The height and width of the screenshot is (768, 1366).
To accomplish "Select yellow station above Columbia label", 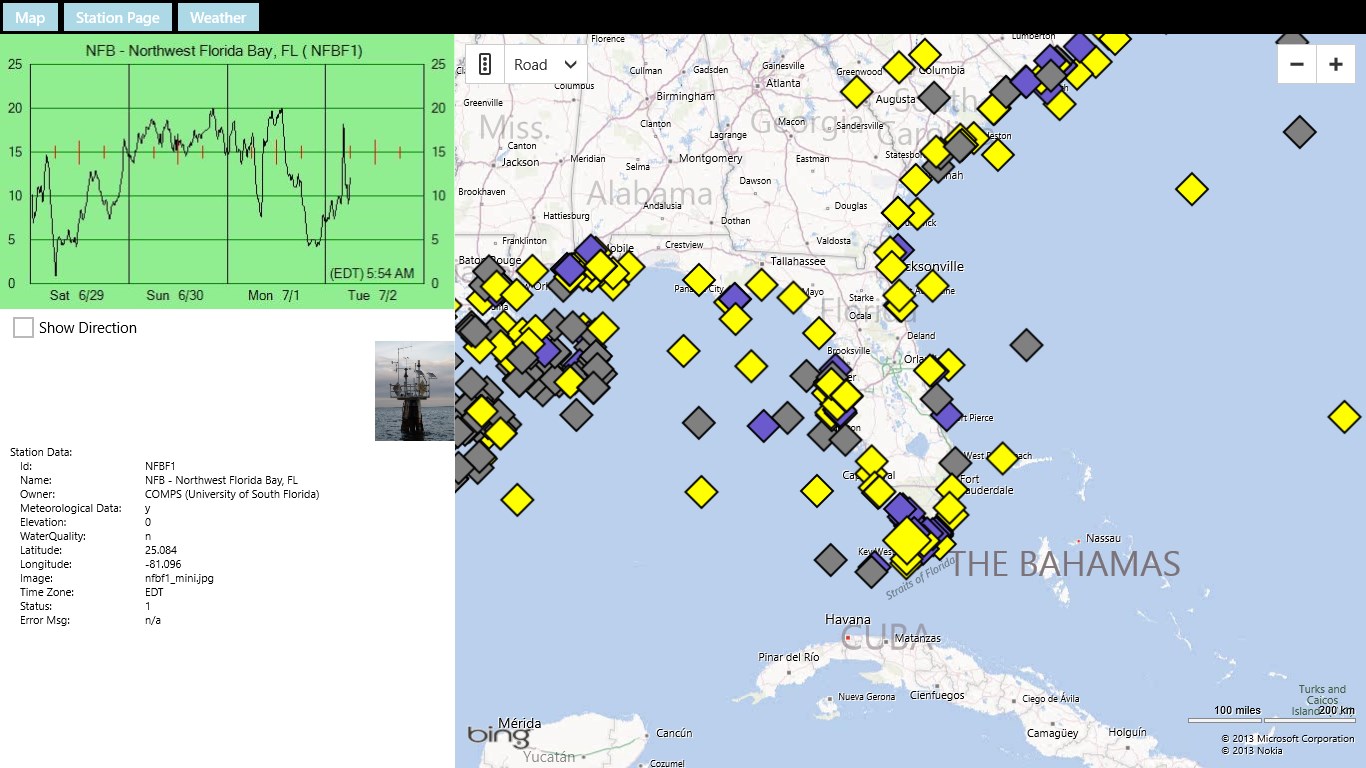I will pyautogui.click(x=926, y=54).
